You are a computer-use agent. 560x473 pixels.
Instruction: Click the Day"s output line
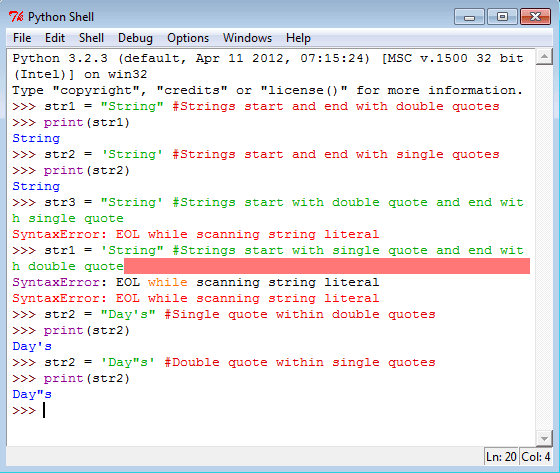pyautogui.click(x=32, y=394)
